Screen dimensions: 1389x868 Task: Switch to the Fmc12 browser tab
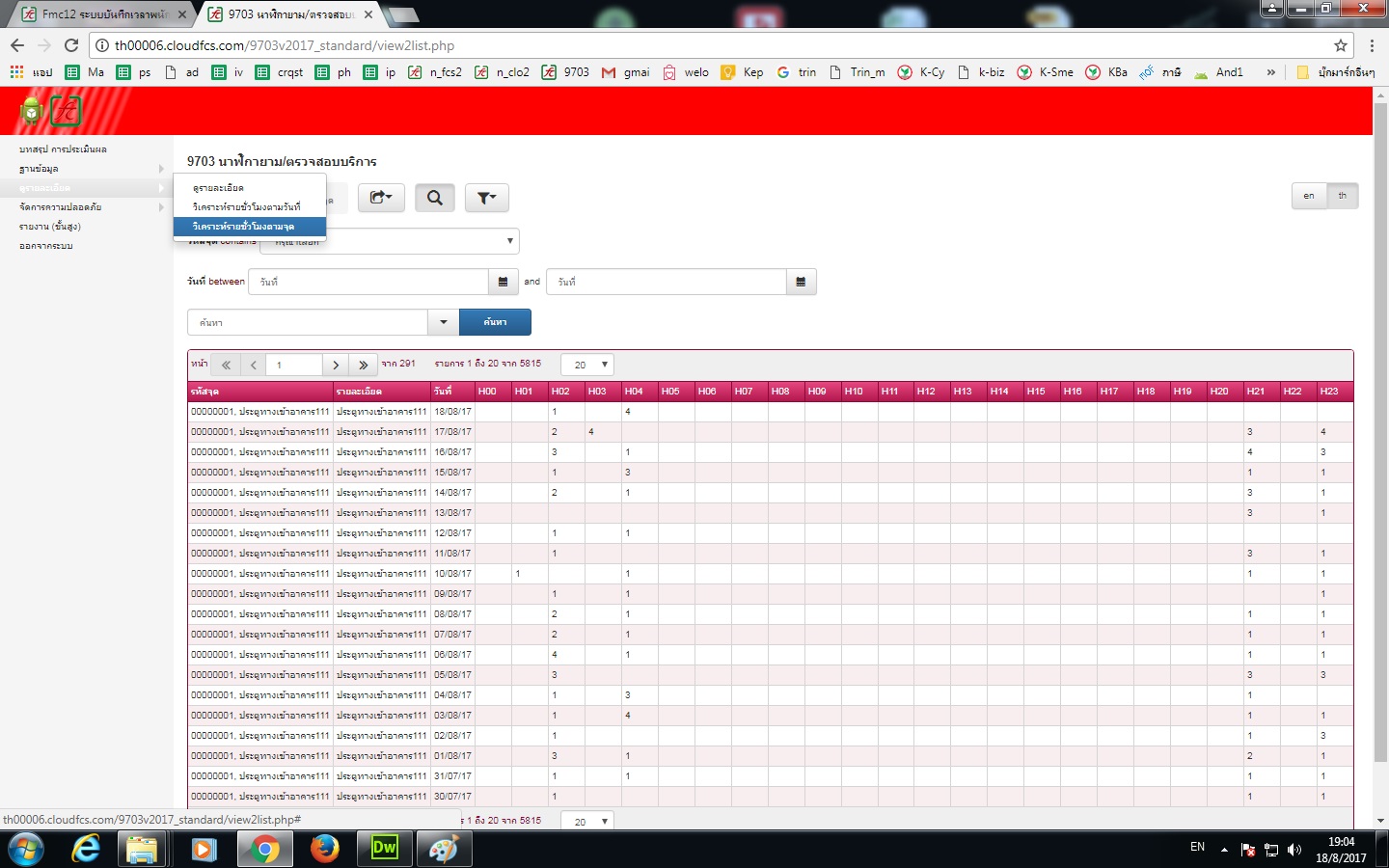click(x=104, y=14)
